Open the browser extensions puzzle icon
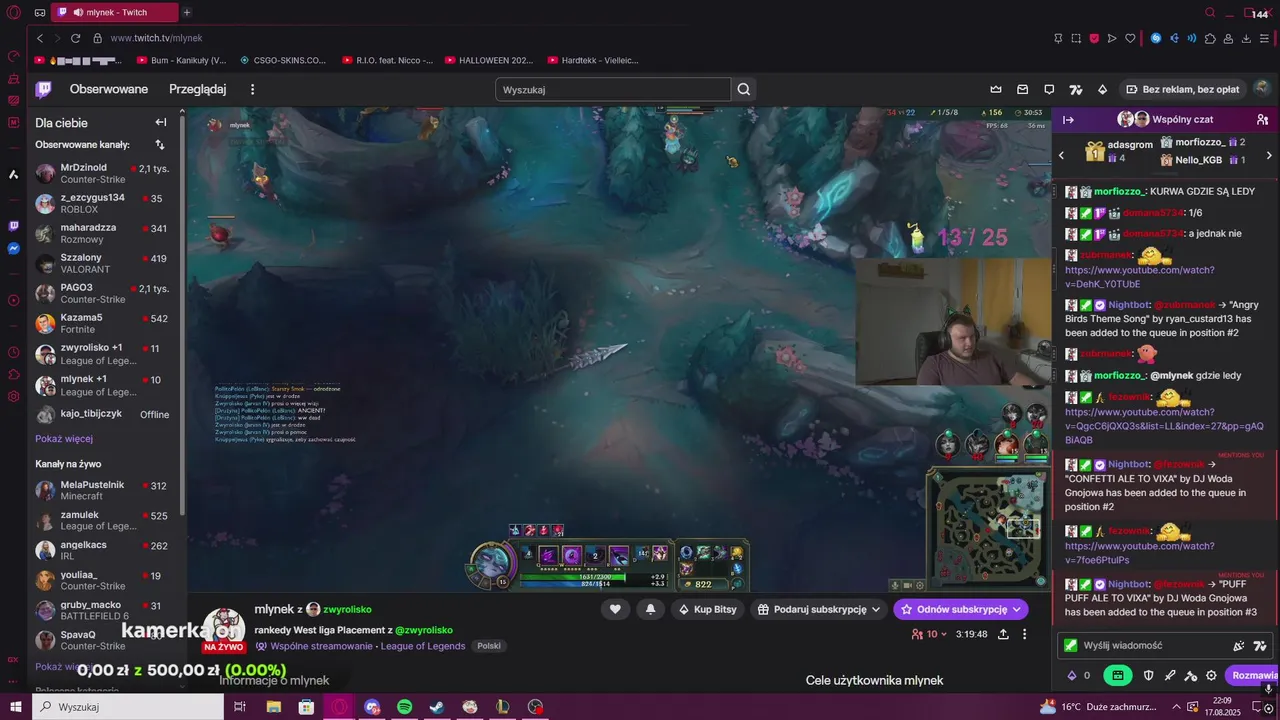The width and height of the screenshot is (1280, 720). click(1210, 38)
